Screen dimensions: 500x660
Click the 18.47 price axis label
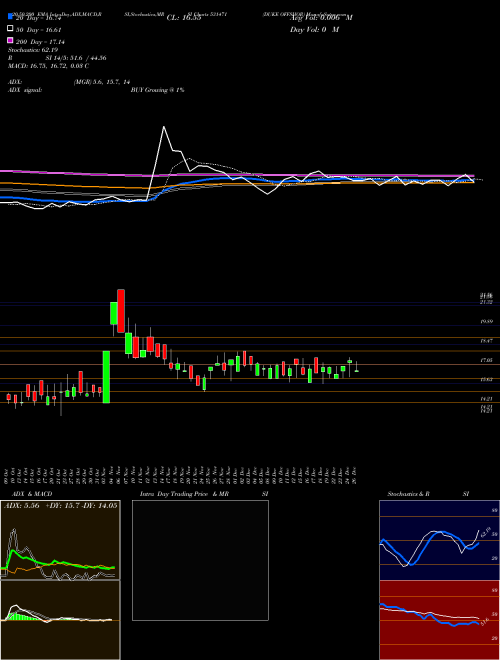click(x=487, y=341)
